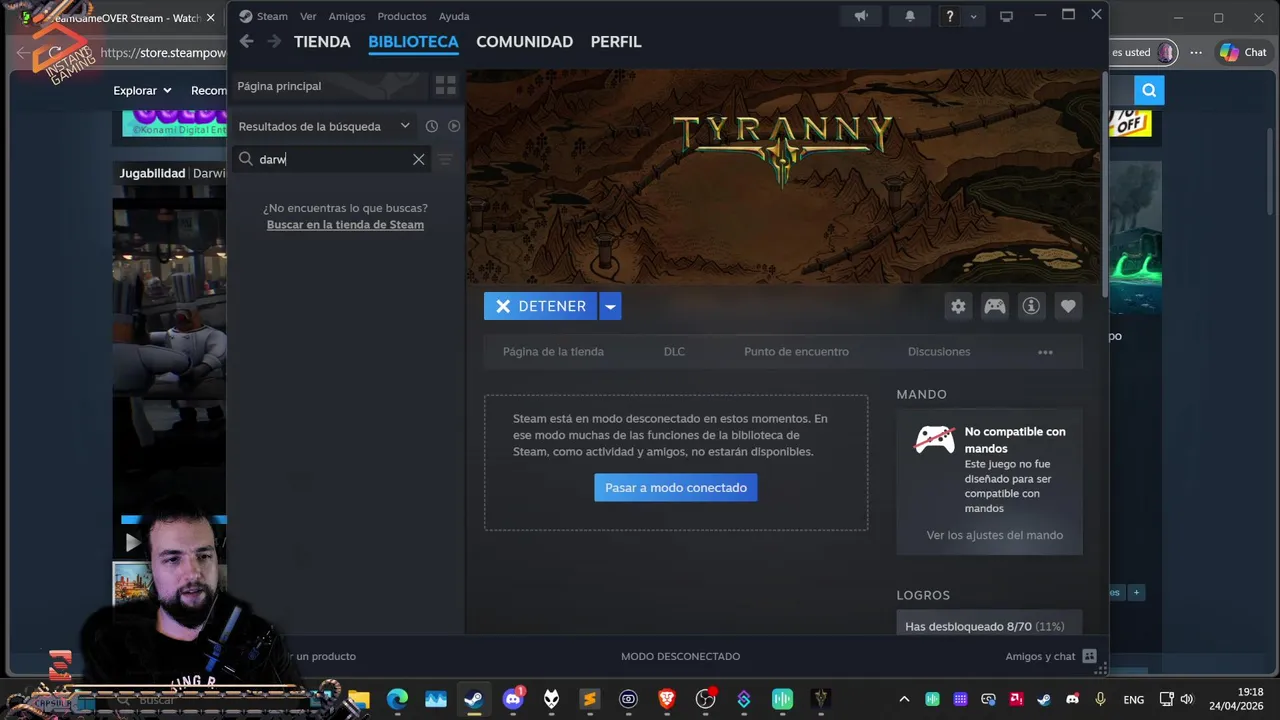This screenshot has height=720, width=1280.
Task: Switch to the COMUNIDAD tab
Action: click(524, 41)
